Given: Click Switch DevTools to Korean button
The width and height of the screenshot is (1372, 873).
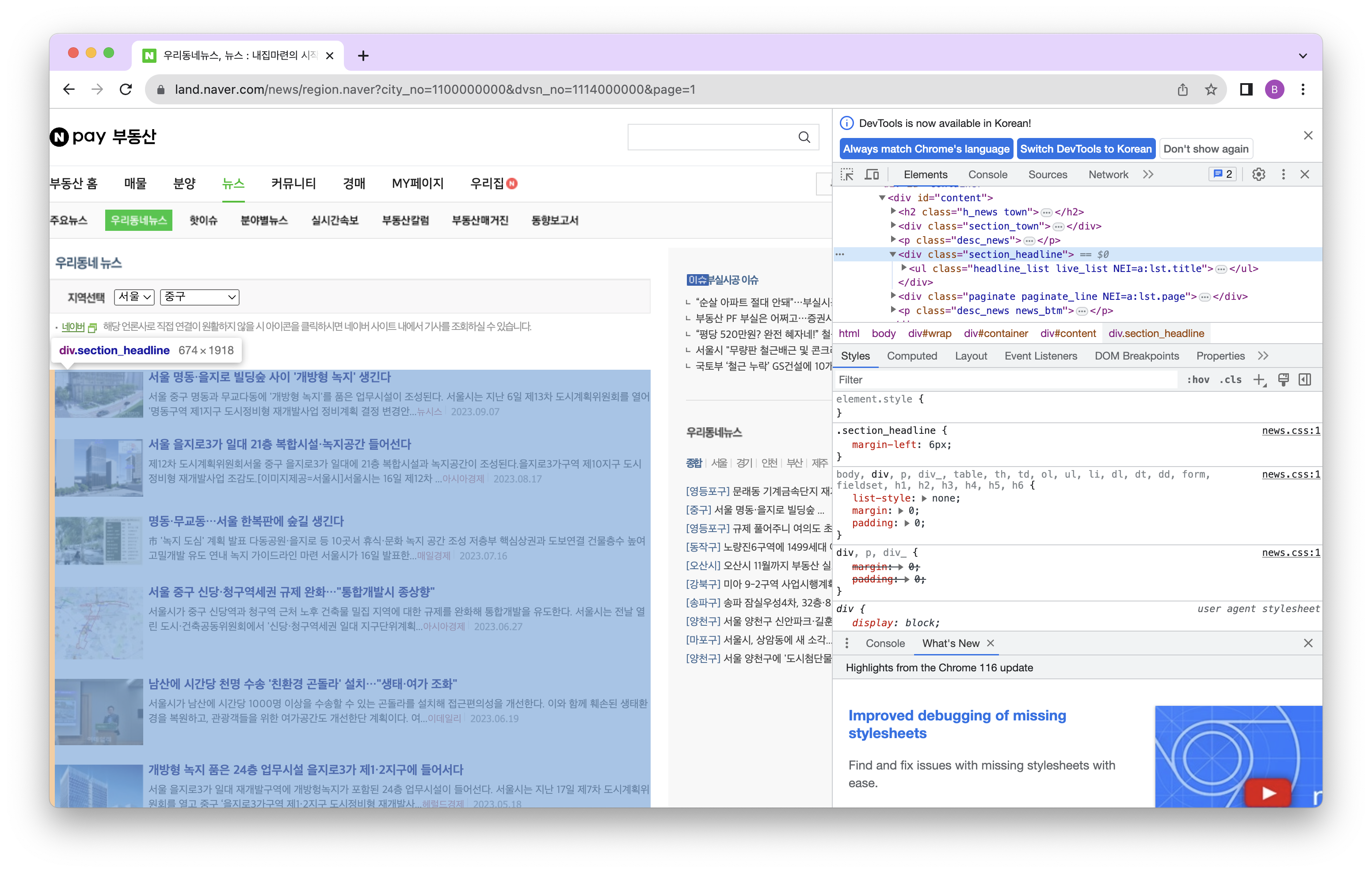Looking at the screenshot, I should point(1086,149).
